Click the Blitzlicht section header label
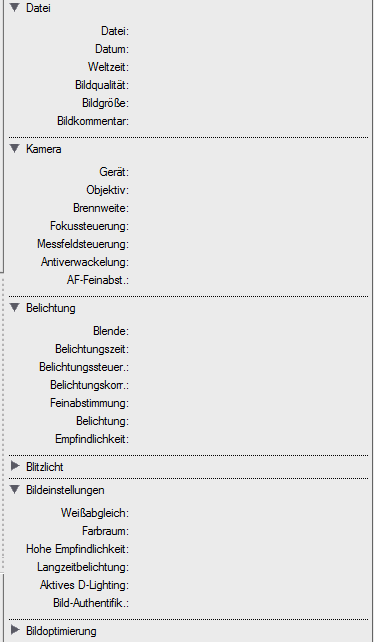 [45, 467]
